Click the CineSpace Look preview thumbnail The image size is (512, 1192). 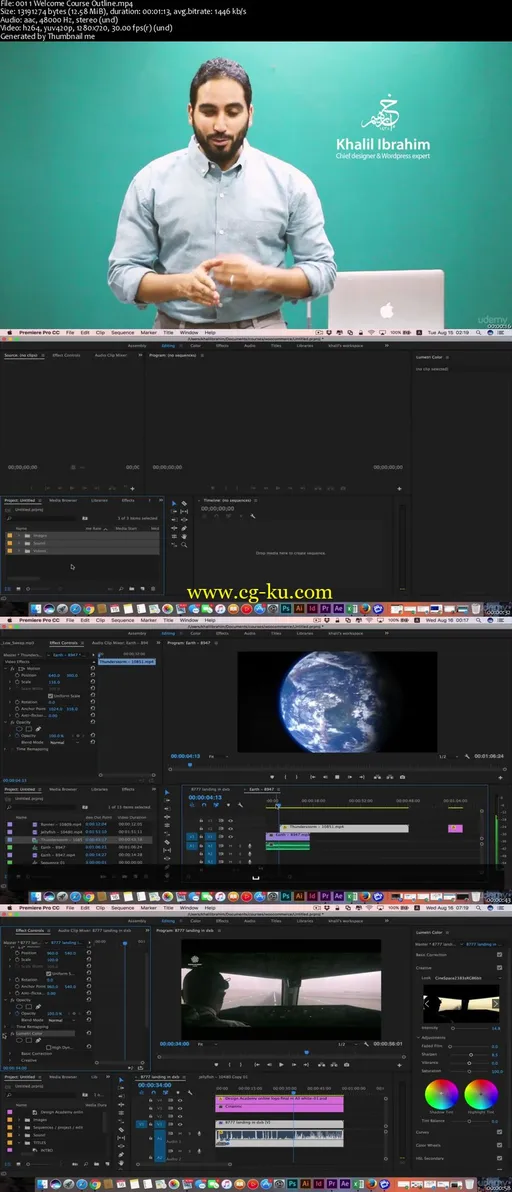[461, 1003]
